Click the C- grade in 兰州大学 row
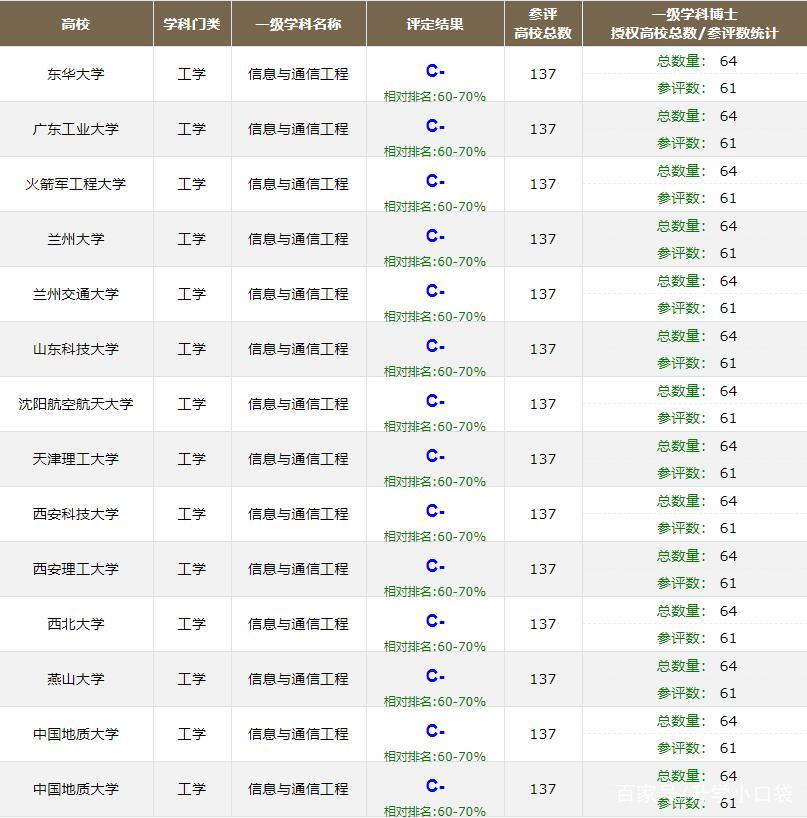The width and height of the screenshot is (807, 818). (x=435, y=236)
